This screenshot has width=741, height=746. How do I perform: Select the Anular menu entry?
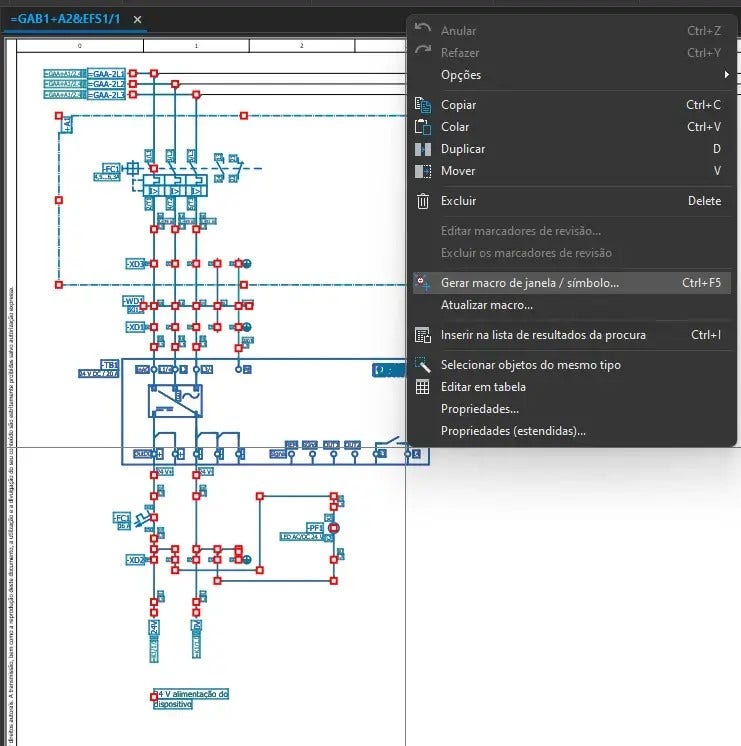click(458, 31)
